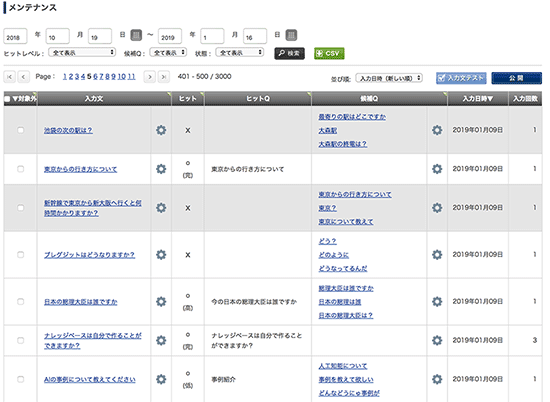Go to page 1 link

point(65,76)
